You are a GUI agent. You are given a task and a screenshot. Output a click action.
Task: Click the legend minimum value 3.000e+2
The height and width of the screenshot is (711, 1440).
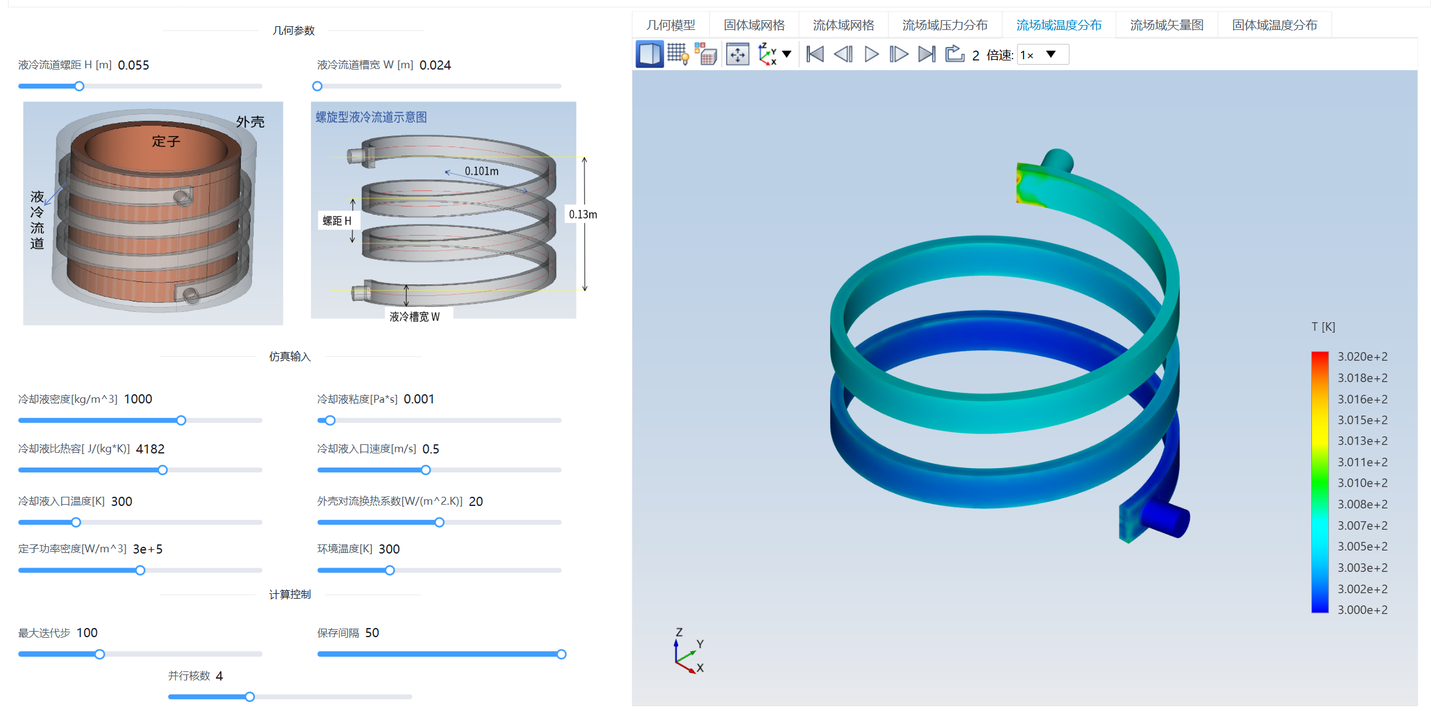click(1362, 610)
